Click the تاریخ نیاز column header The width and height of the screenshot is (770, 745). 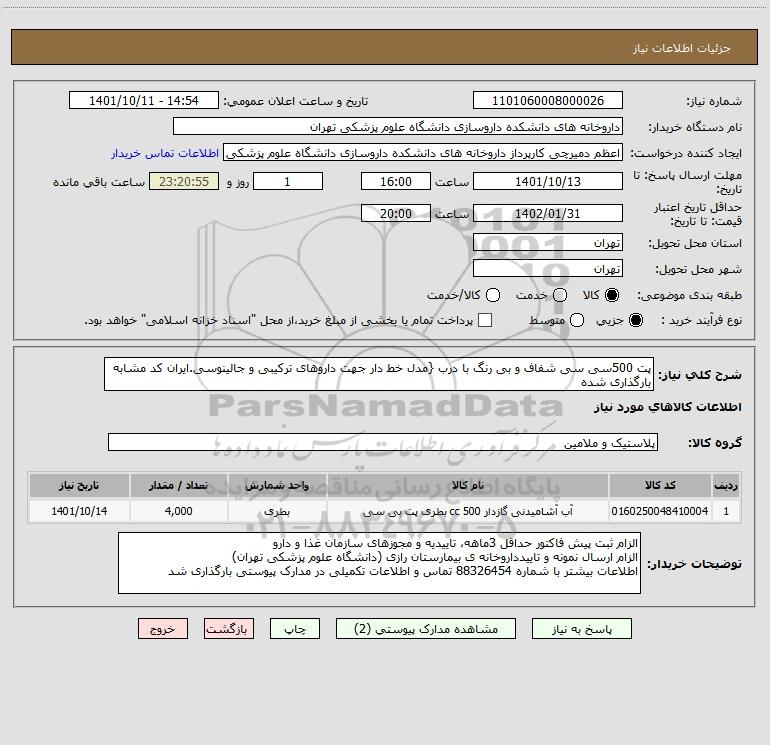click(79, 485)
